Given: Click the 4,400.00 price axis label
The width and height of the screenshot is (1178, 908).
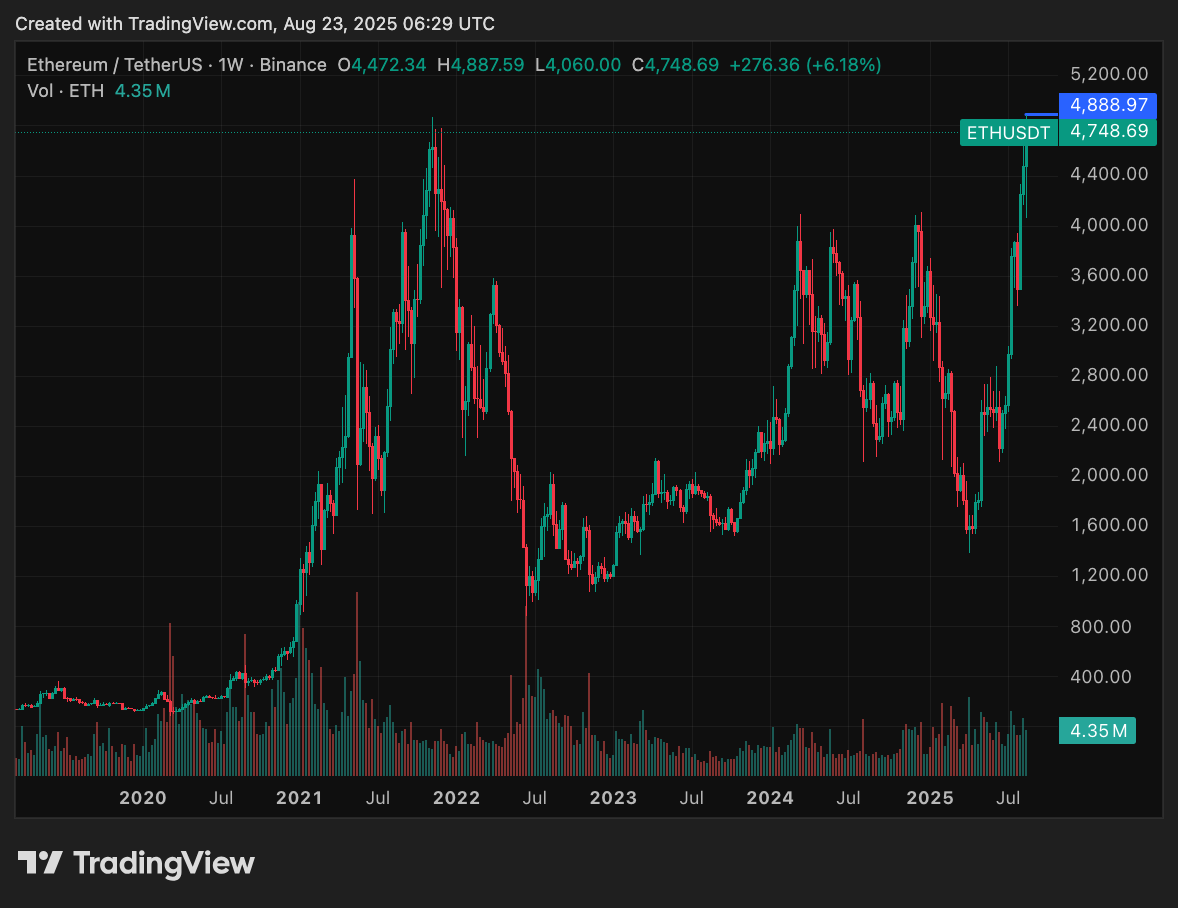Looking at the screenshot, I should (x=1109, y=174).
